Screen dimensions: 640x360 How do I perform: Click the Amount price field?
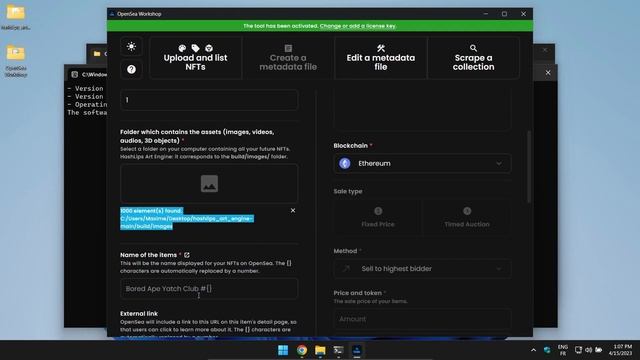pos(422,319)
